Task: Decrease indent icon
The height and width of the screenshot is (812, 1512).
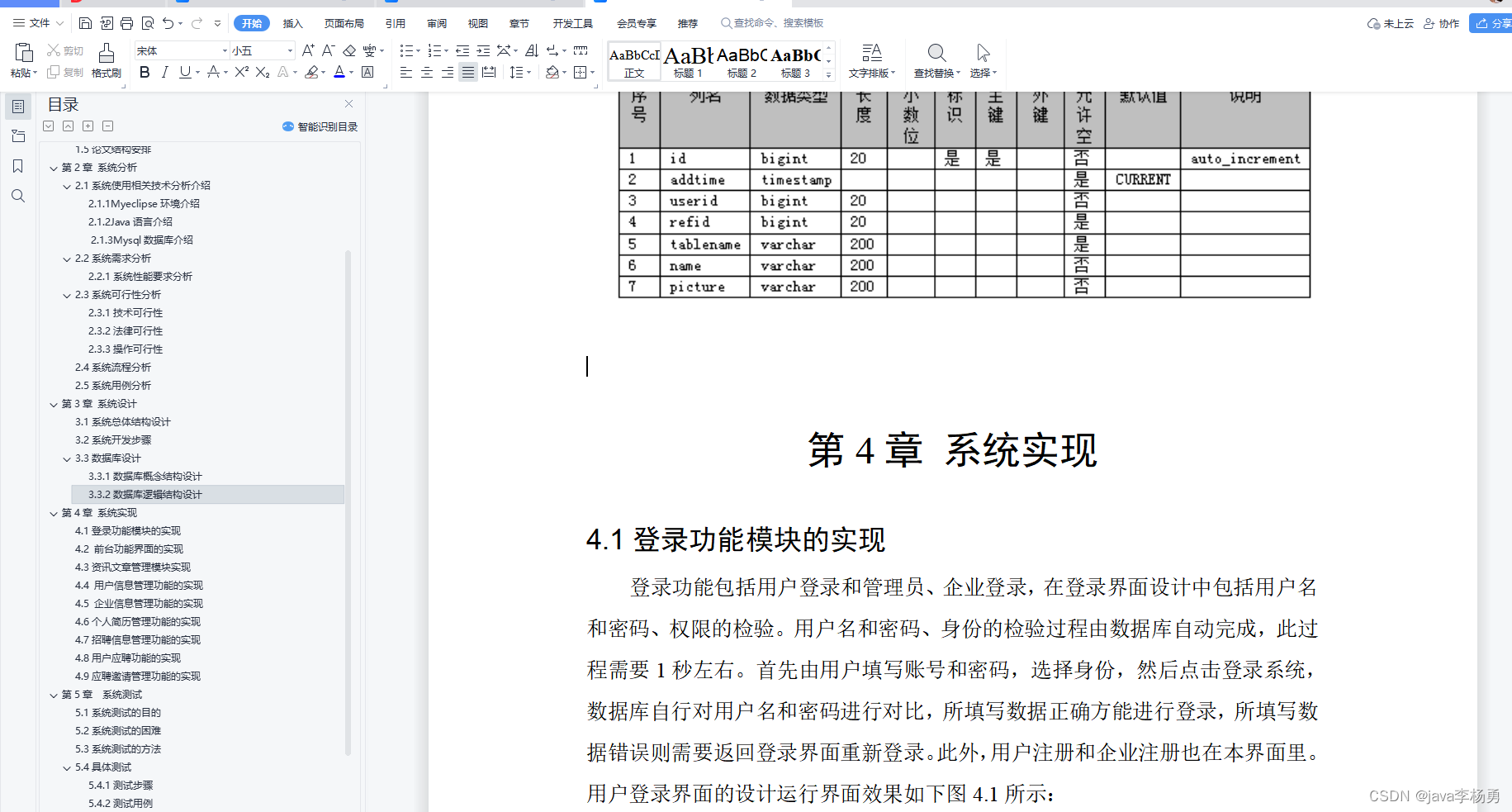Action: tap(462, 50)
